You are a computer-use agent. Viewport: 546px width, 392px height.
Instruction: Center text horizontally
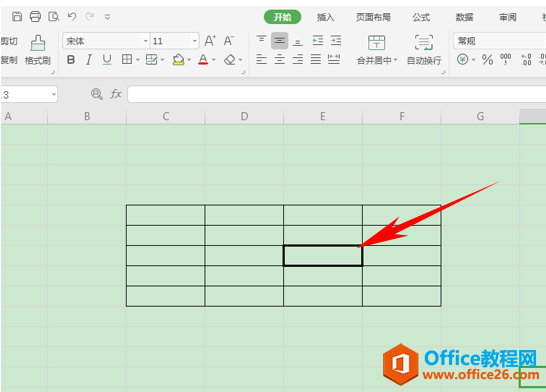tap(279, 60)
